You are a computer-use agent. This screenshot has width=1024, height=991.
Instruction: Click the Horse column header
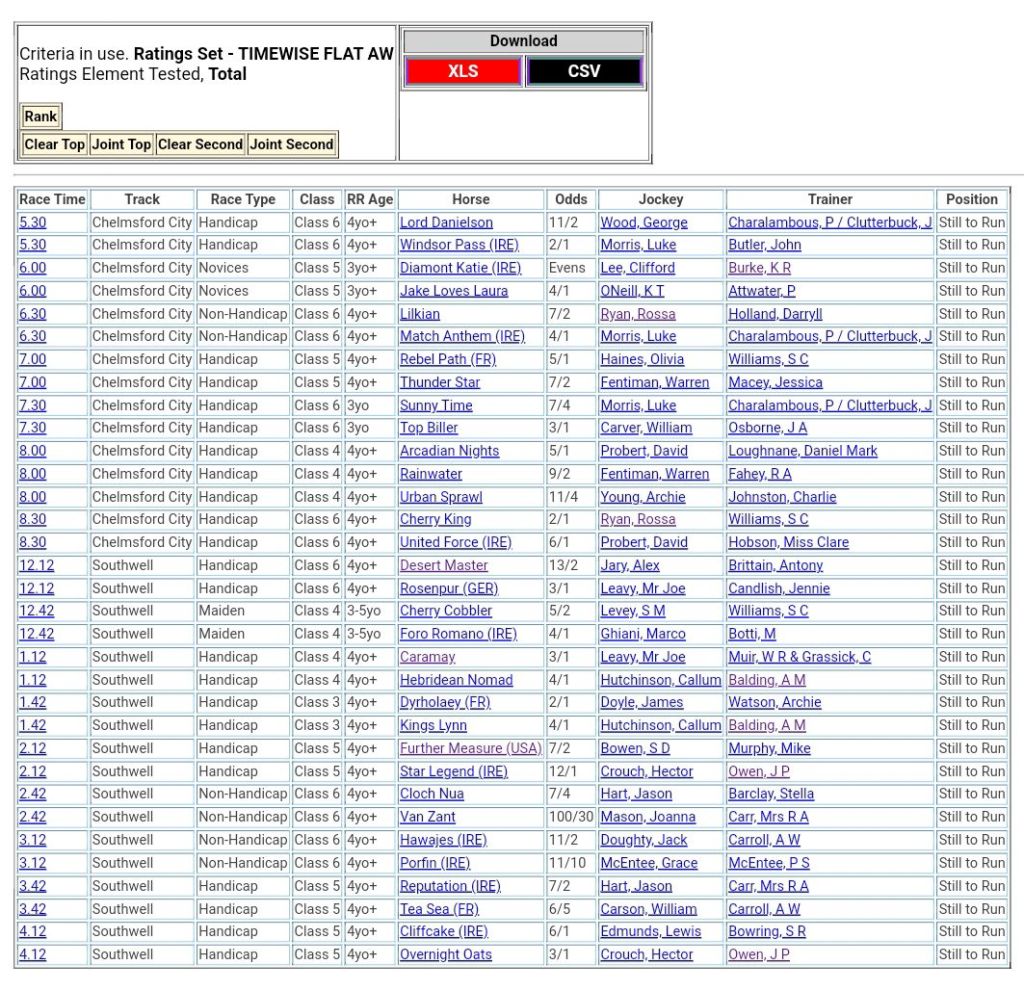pyautogui.click(x=470, y=199)
